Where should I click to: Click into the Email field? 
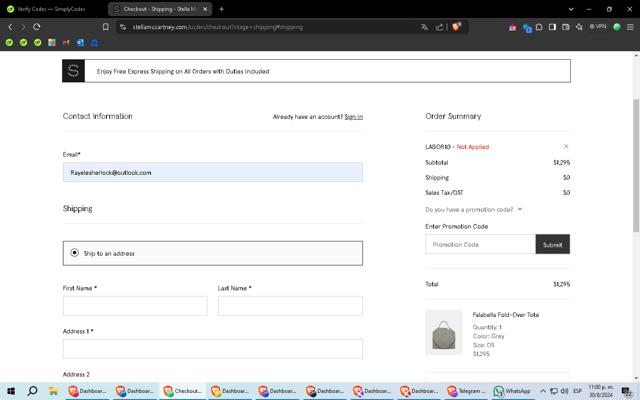[213, 172]
